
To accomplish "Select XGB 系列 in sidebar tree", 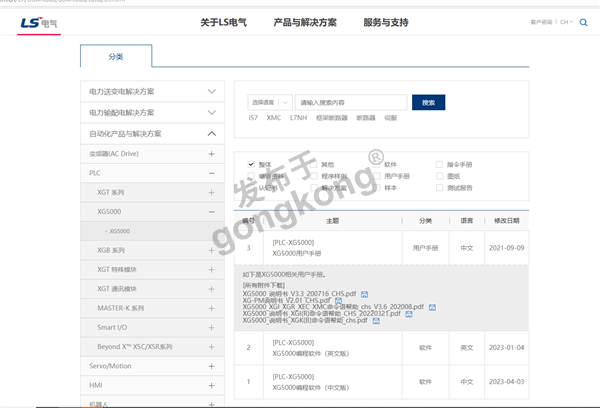I will 111,250.
